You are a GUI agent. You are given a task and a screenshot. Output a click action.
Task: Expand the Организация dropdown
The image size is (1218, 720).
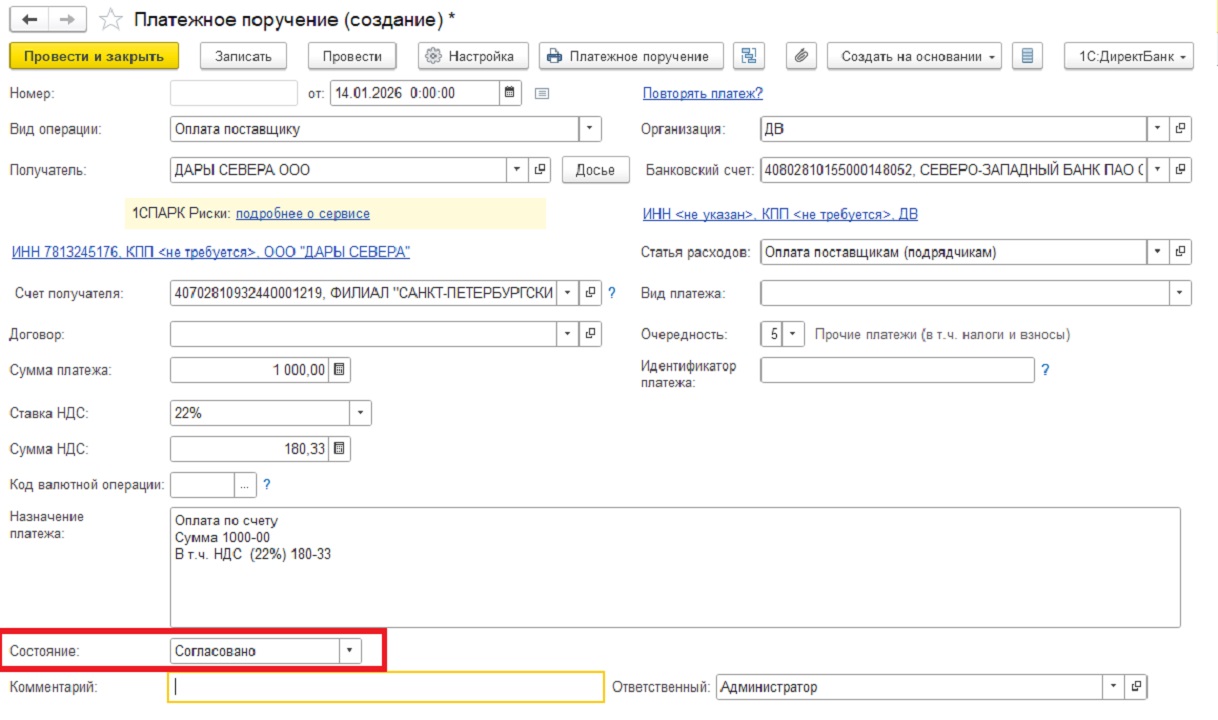(1157, 129)
